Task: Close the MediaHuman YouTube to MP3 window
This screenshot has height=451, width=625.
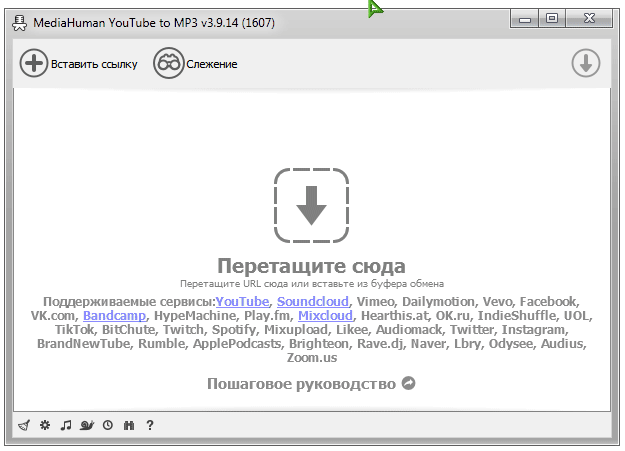Action: click(589, 18)
